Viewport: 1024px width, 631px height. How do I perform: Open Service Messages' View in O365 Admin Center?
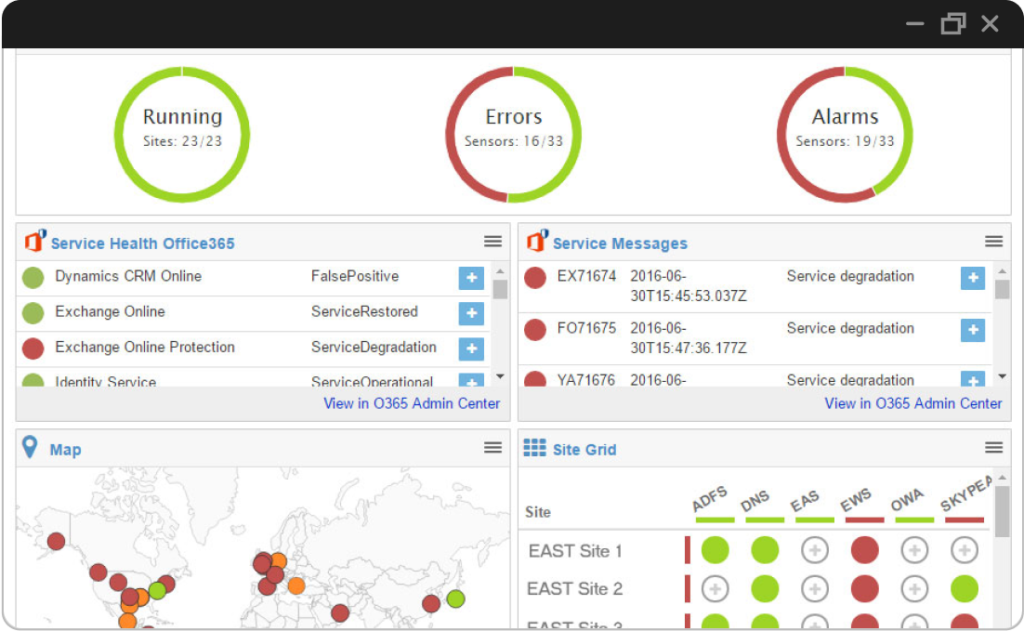pos(913,404)
